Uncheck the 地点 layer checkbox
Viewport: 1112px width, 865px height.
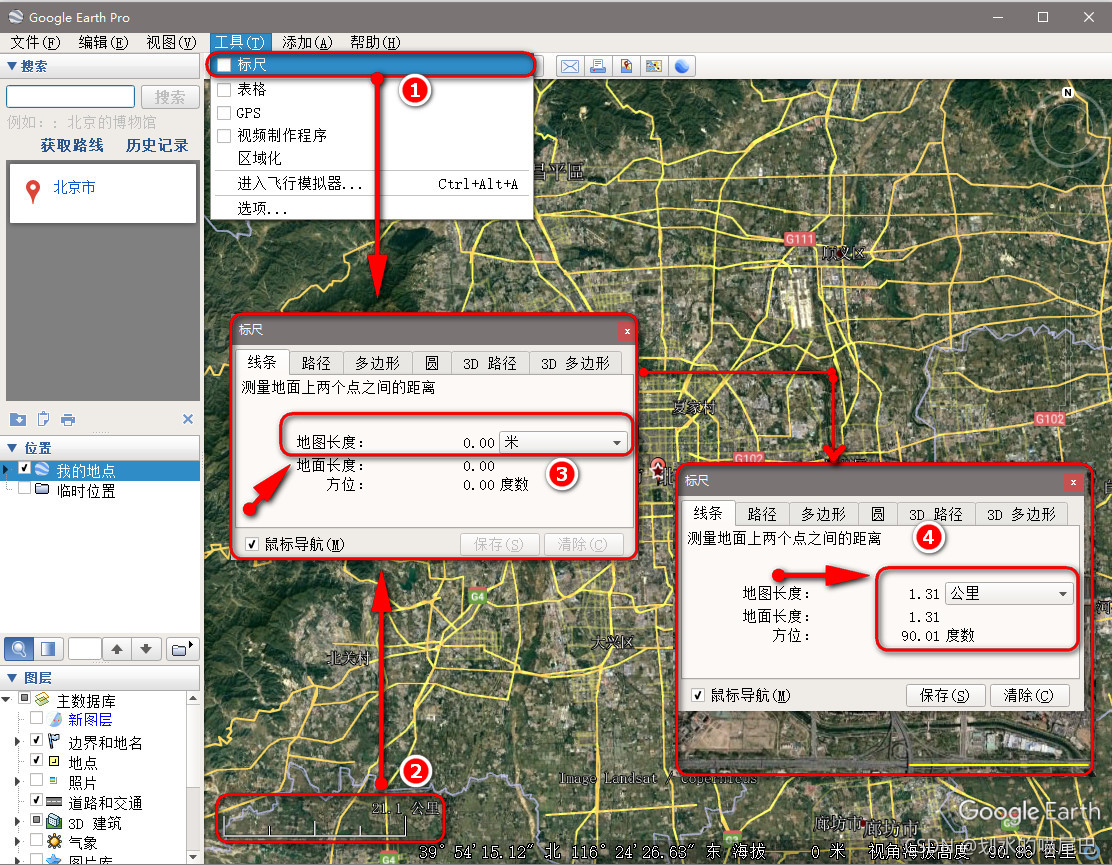point(37,760)
